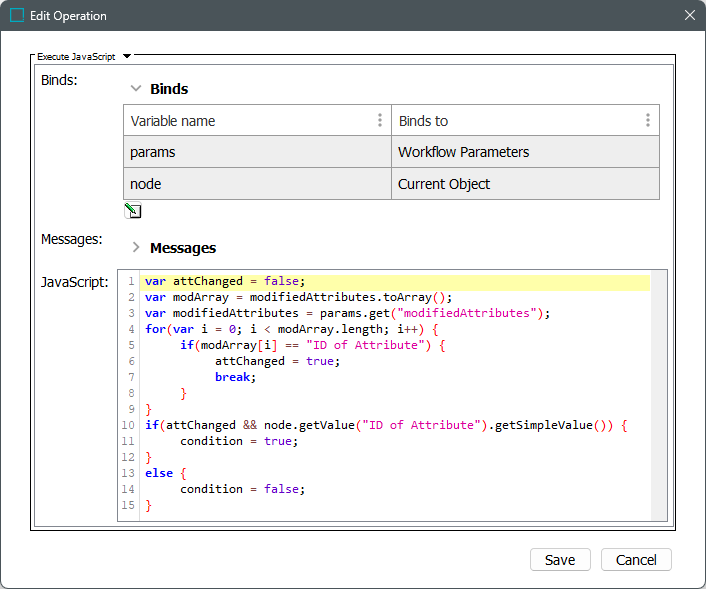This screenshot has width=706, height=589.
Task: Open the Execute JavaScript operation dropdown
Action: point(127,57)
